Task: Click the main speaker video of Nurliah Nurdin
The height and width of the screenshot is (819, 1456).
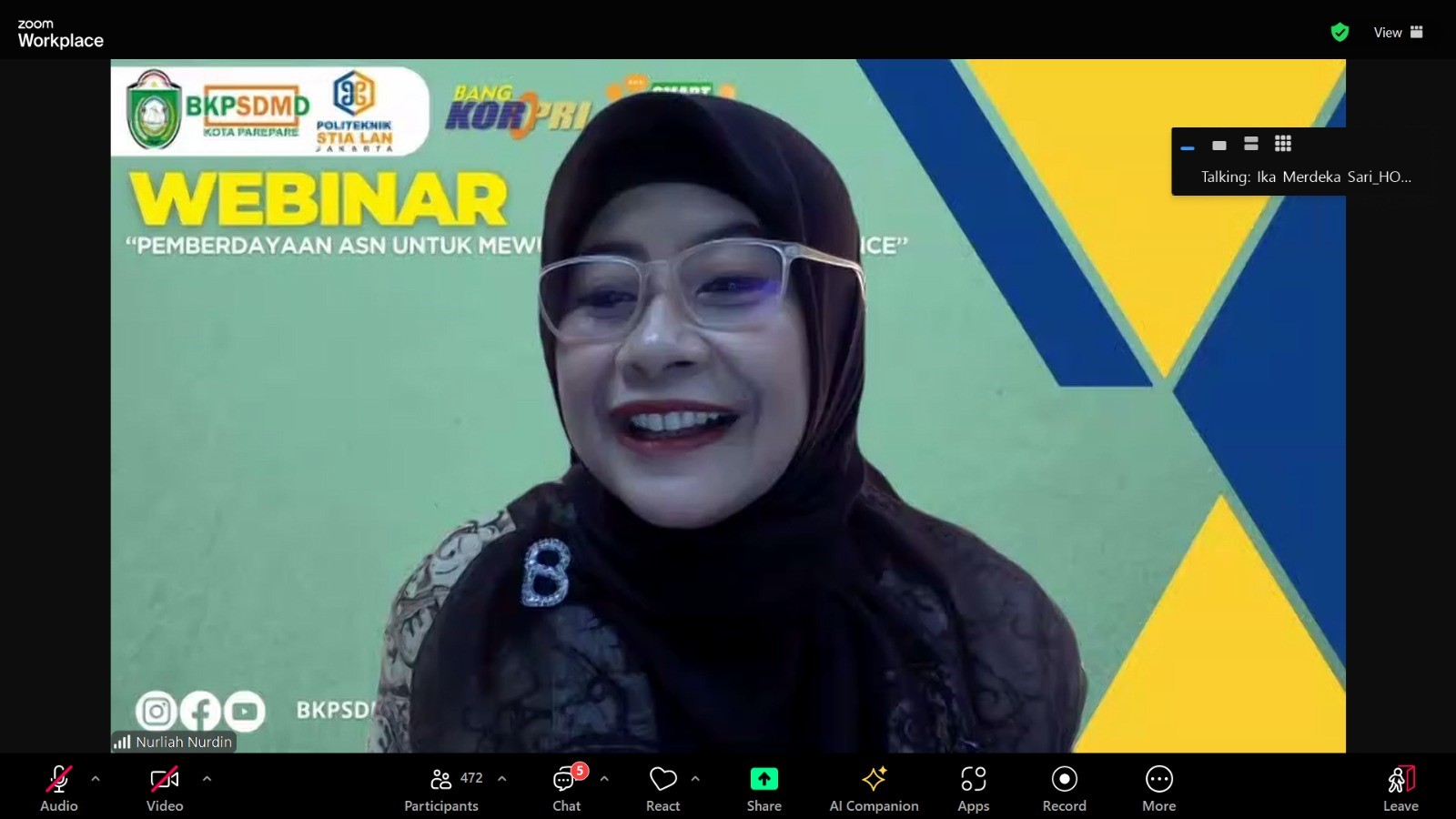Action: [728, 406]
